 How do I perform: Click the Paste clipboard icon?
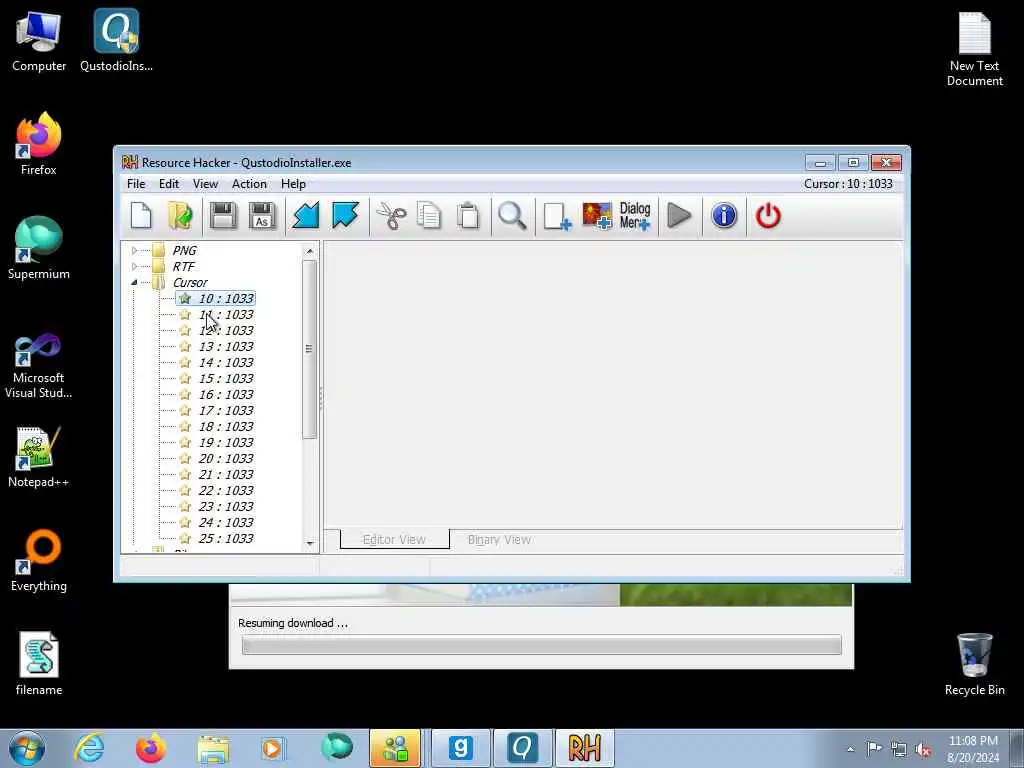coord(468,216)
